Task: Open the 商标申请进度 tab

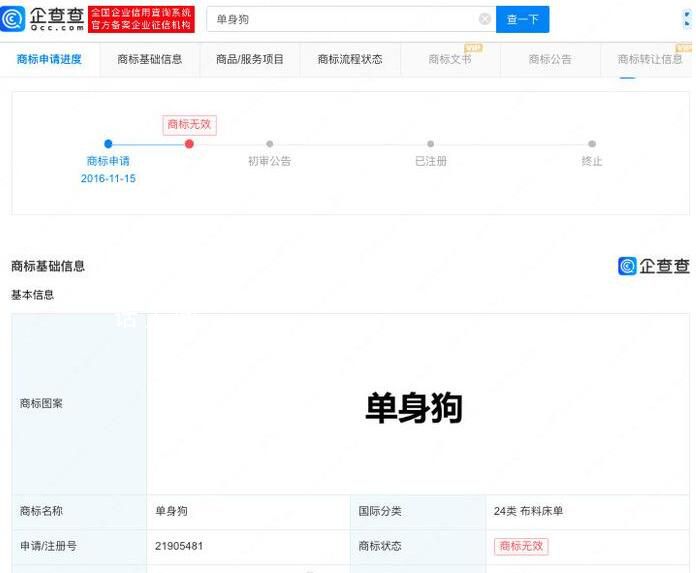Action: (x=49, y=59)
